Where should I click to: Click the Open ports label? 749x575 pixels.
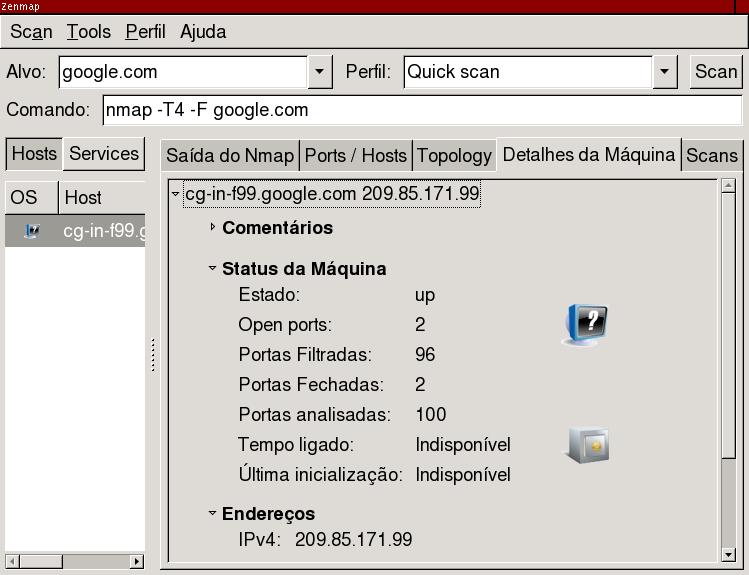pos(285,325)
